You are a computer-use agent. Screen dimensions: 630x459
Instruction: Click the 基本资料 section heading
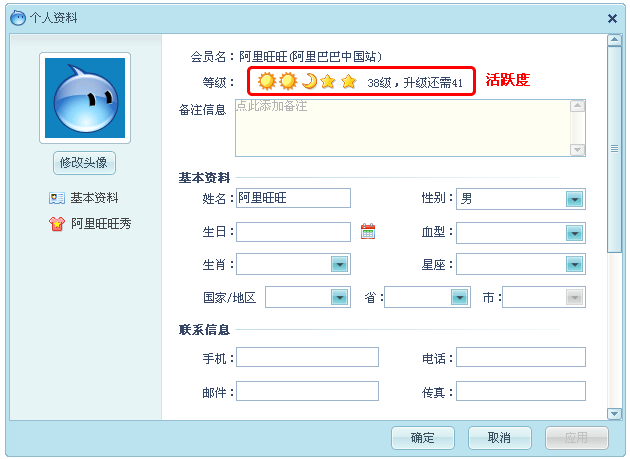click(x=204, y=178)
